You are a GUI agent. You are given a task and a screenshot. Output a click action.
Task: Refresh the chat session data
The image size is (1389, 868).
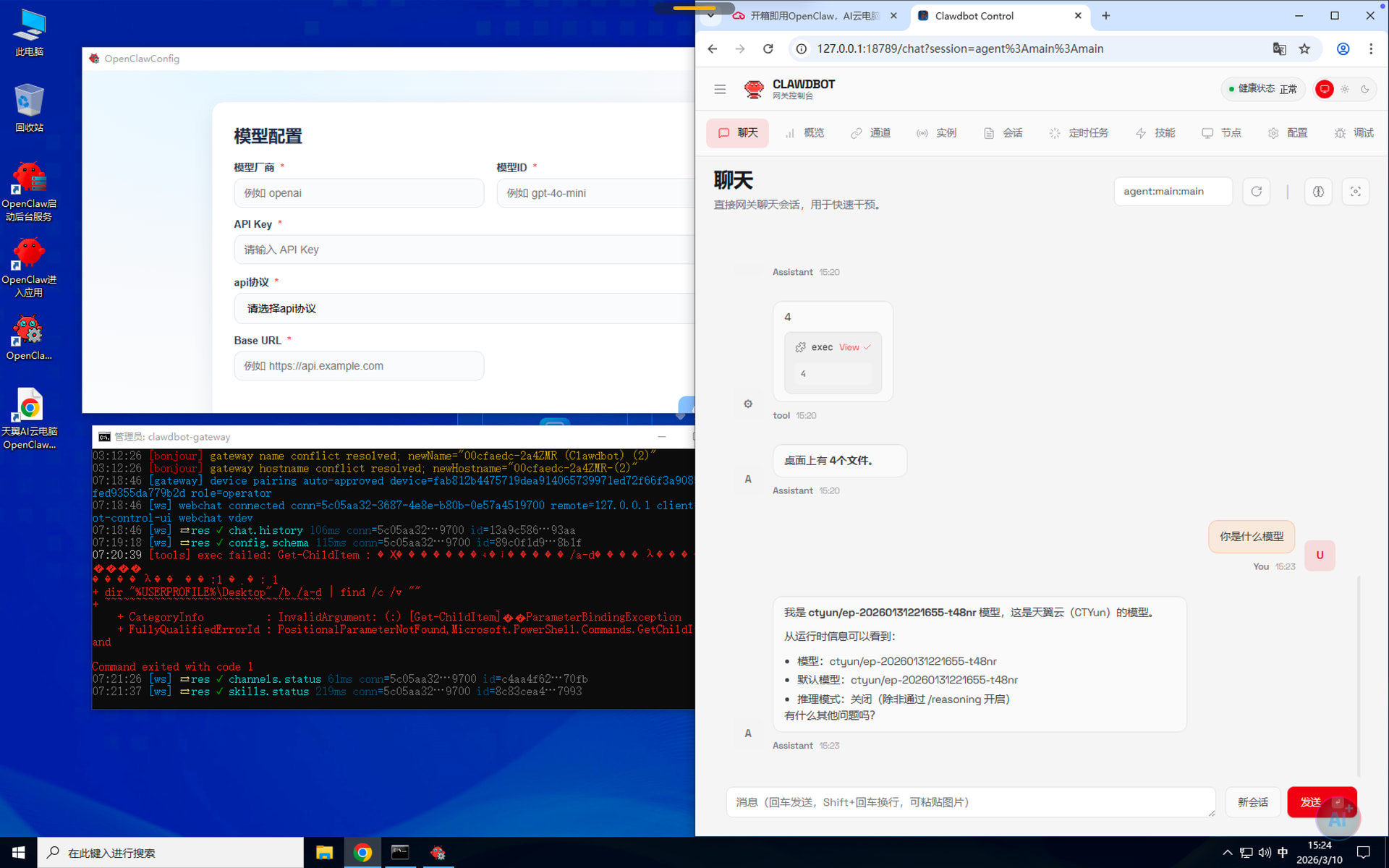click(x=1257, y=192)
